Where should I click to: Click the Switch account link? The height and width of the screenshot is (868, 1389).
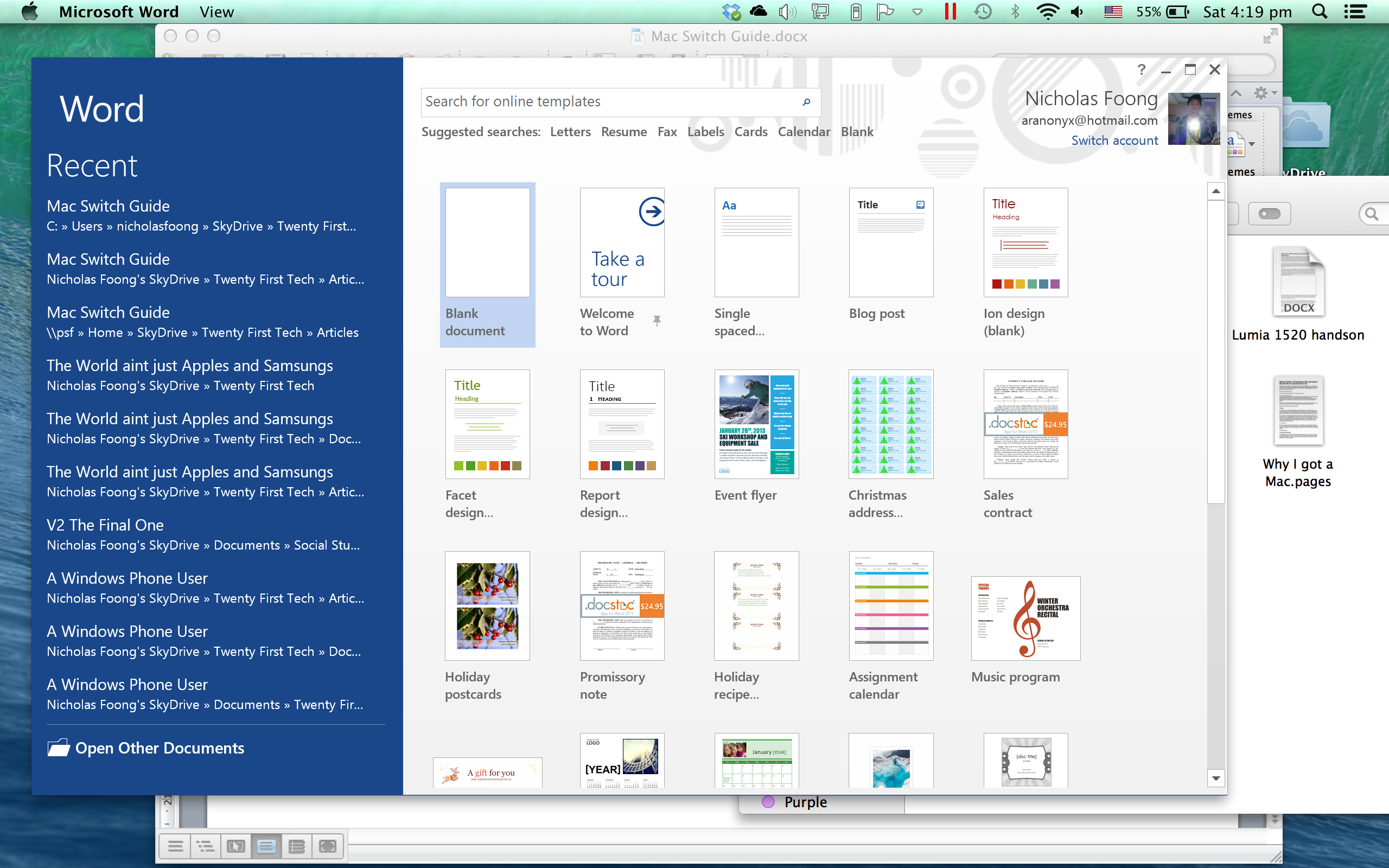[1114, 141]
